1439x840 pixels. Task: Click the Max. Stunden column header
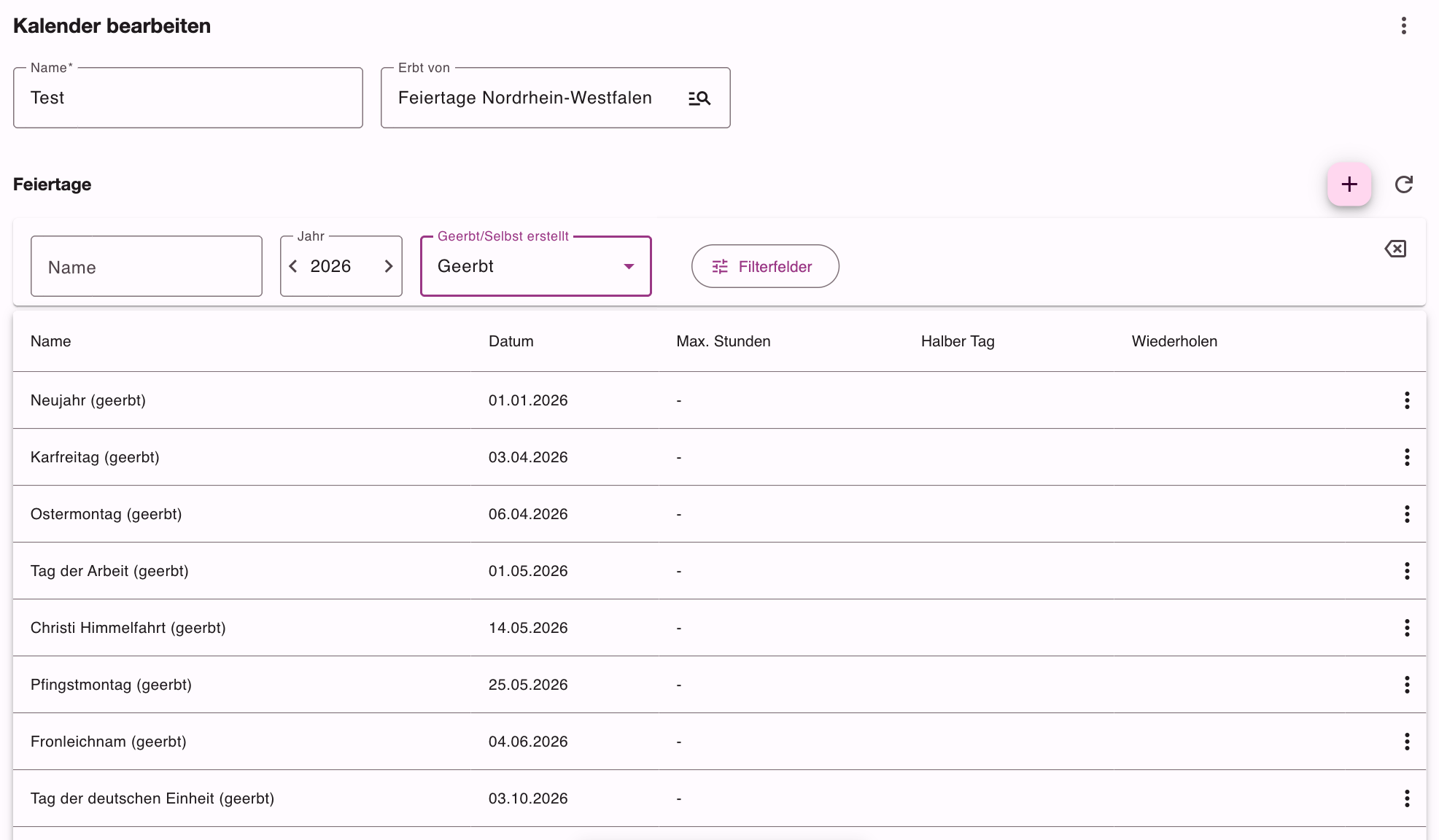(x=724, y=342)
